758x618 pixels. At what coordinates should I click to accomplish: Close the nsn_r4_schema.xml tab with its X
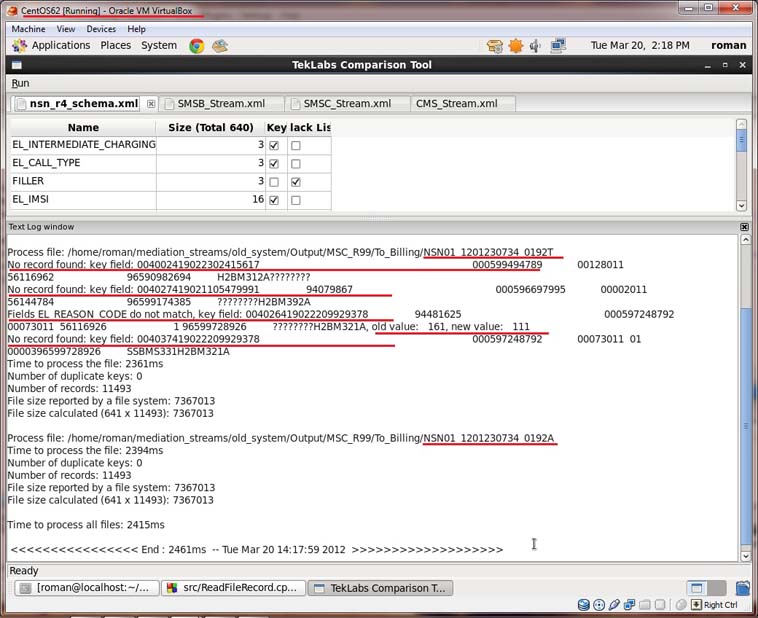coord(151,104)
